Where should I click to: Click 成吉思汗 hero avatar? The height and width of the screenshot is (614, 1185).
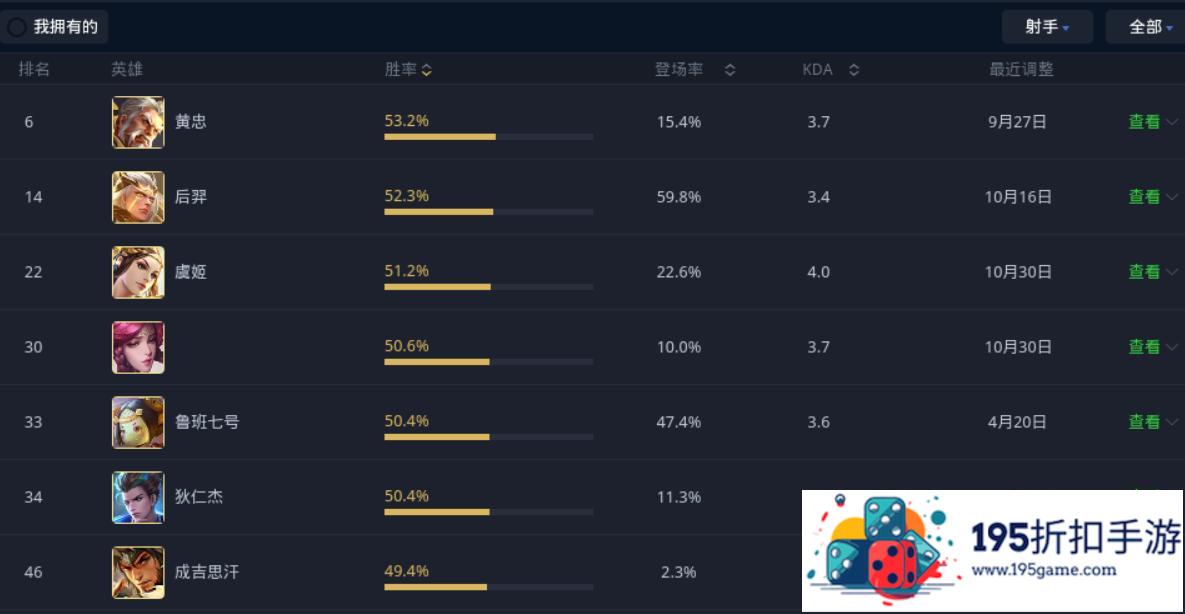138,572
